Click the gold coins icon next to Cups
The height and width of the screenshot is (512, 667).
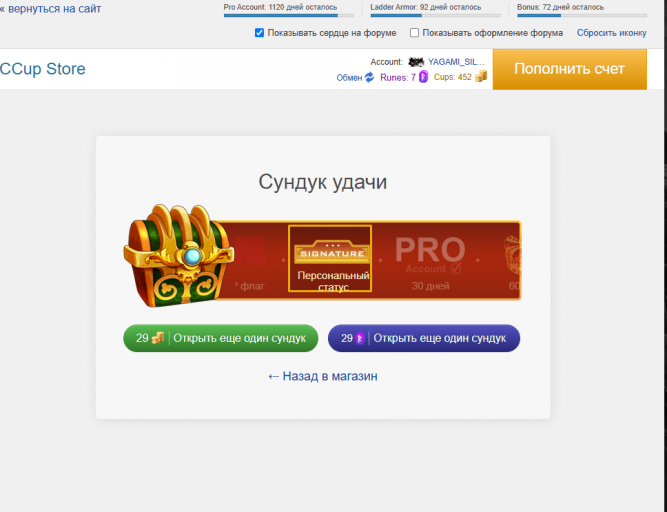(481, 77)
